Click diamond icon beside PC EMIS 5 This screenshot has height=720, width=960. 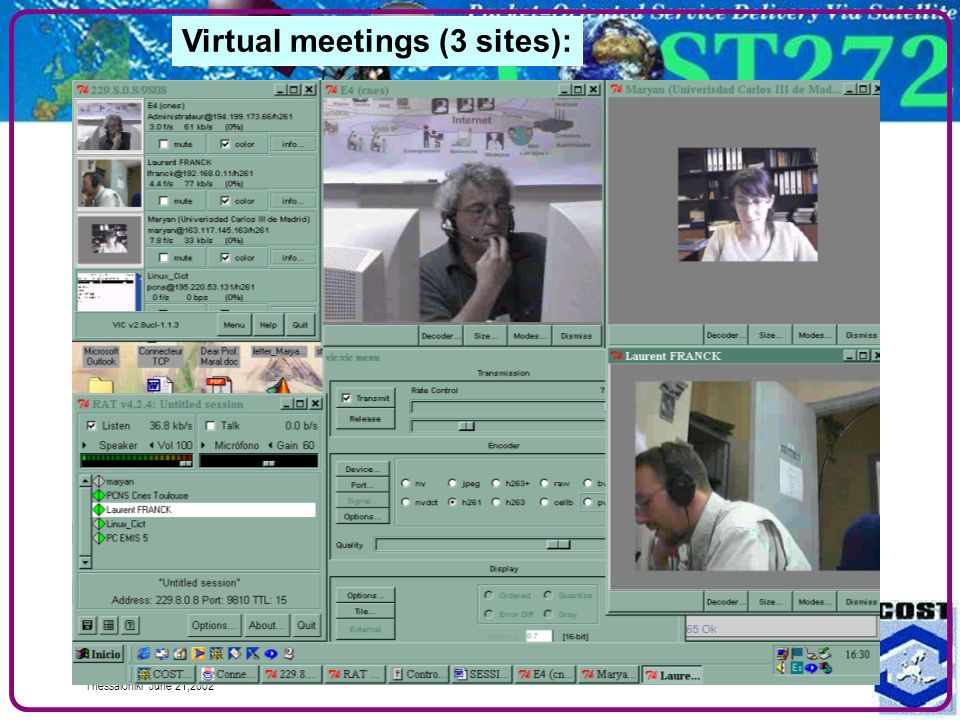click(99, 538)
